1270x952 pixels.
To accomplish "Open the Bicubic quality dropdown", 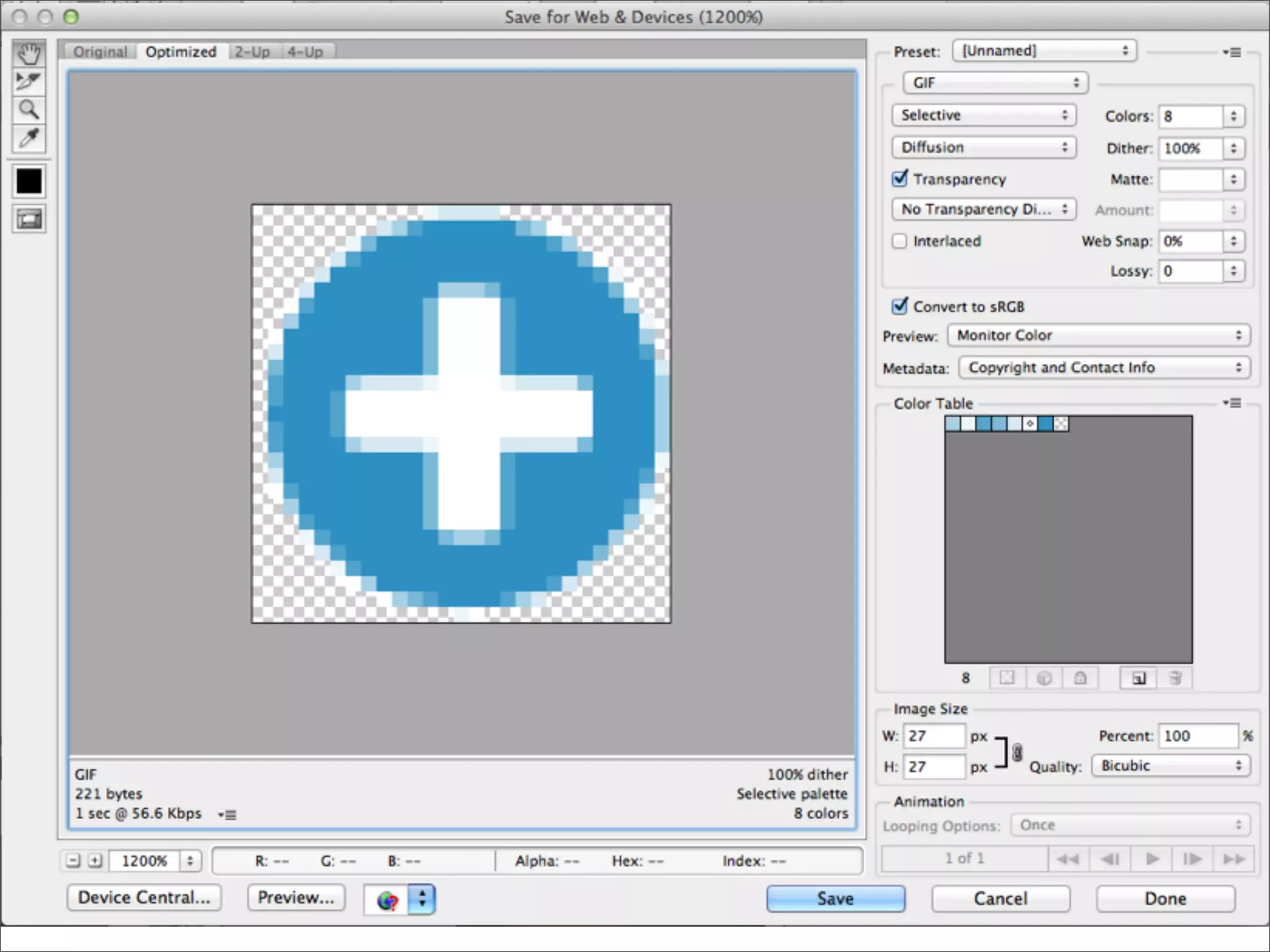I will pyautogui.click(x=1170, y=765).
